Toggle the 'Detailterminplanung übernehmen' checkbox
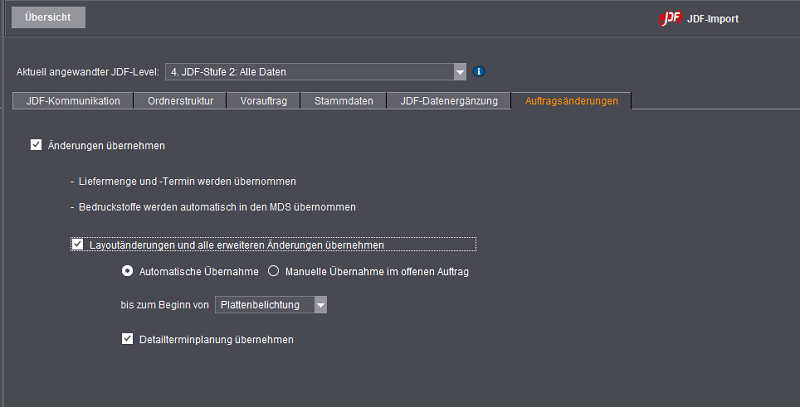800x407 pixels. [127, 339]
